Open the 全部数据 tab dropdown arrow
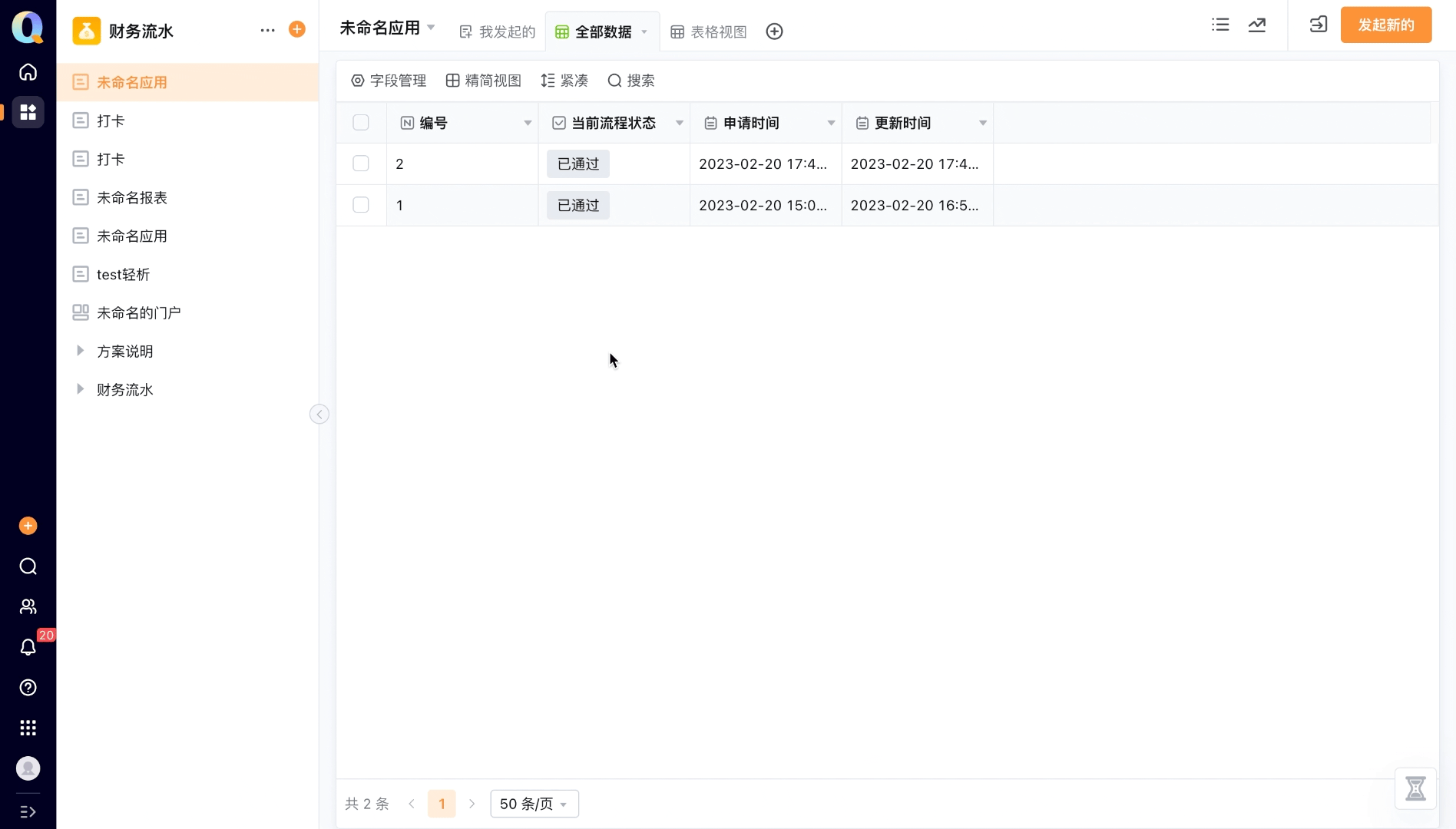Screen dimensions: 1456x829 tap(644, 31)
